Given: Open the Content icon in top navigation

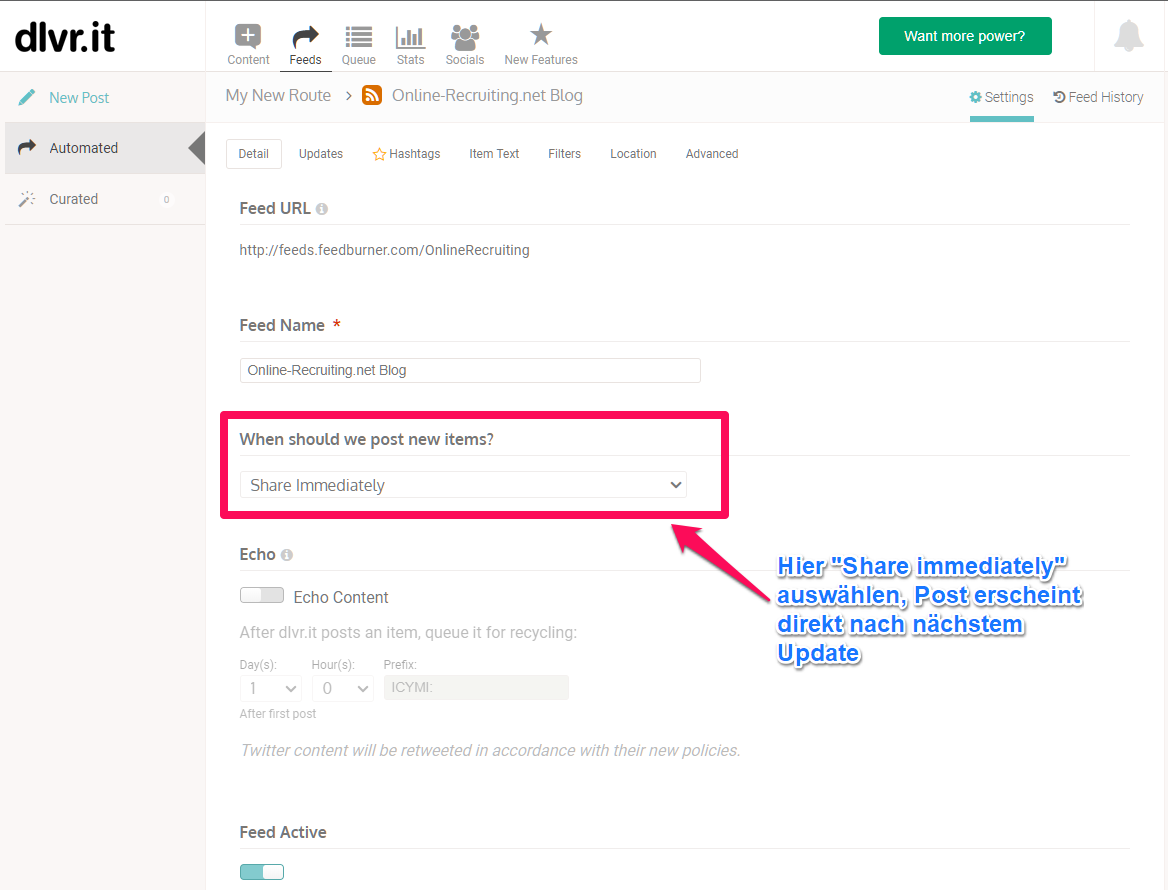Looking at the screenshot, I should tap(248, 38).
